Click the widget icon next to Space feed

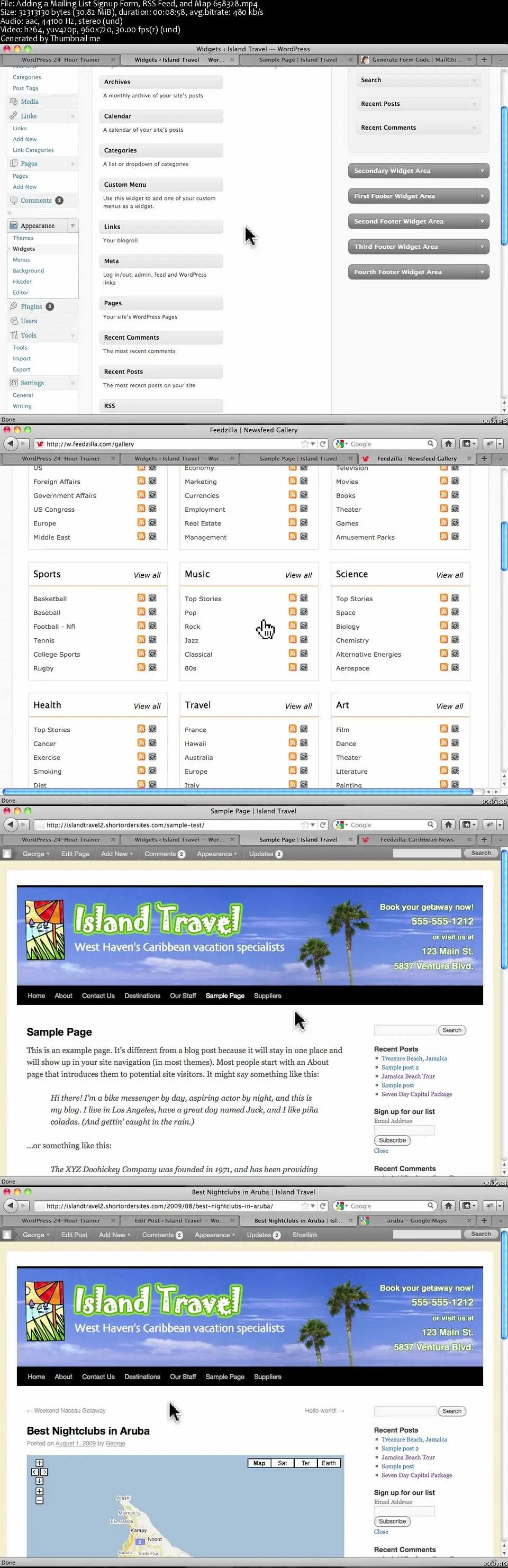[455, 612]
